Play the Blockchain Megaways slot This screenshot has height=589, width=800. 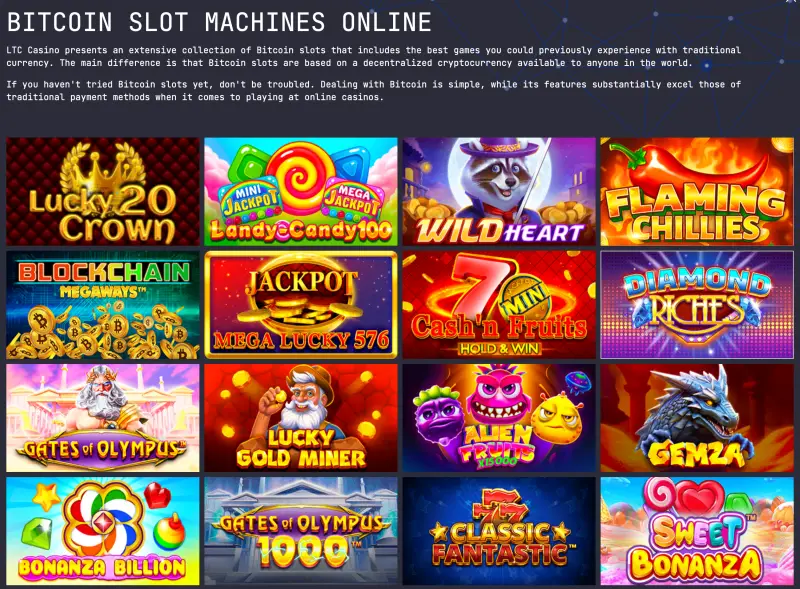(103, 305)
